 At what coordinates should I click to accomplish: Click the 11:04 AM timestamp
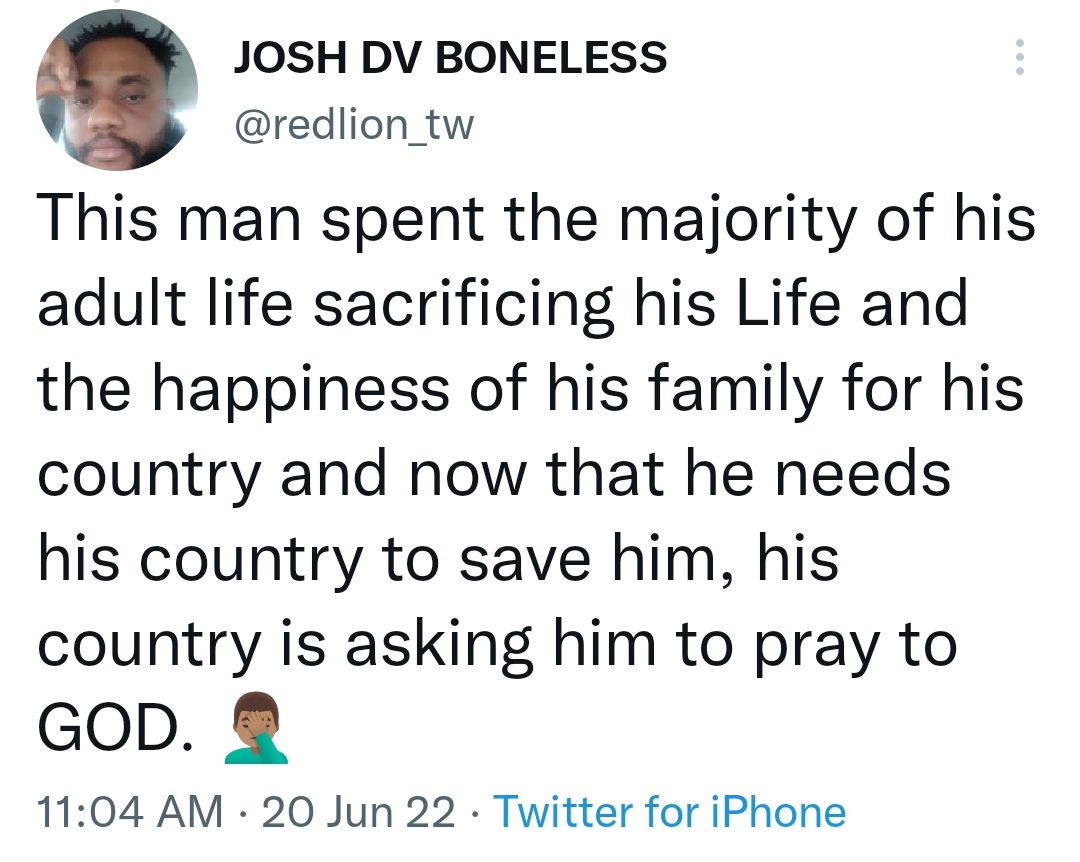coord(131,812)
